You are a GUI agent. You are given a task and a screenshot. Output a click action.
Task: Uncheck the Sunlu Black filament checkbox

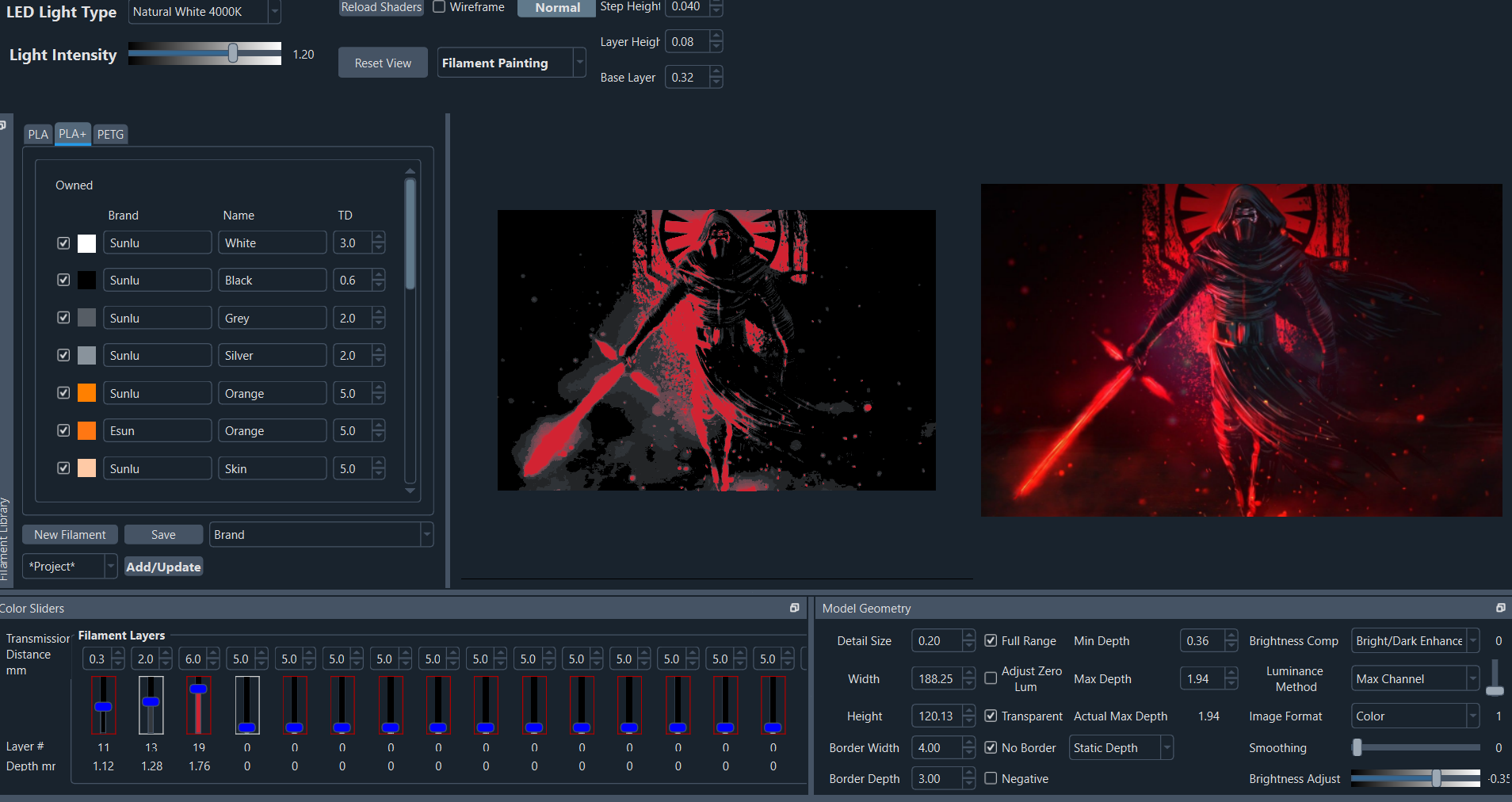tap(63, 280)
